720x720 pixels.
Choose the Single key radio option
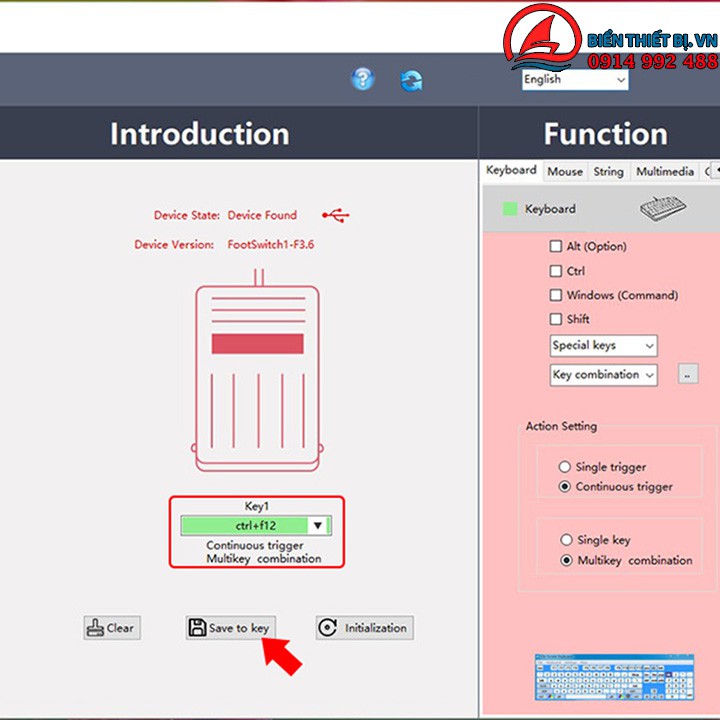566,540
